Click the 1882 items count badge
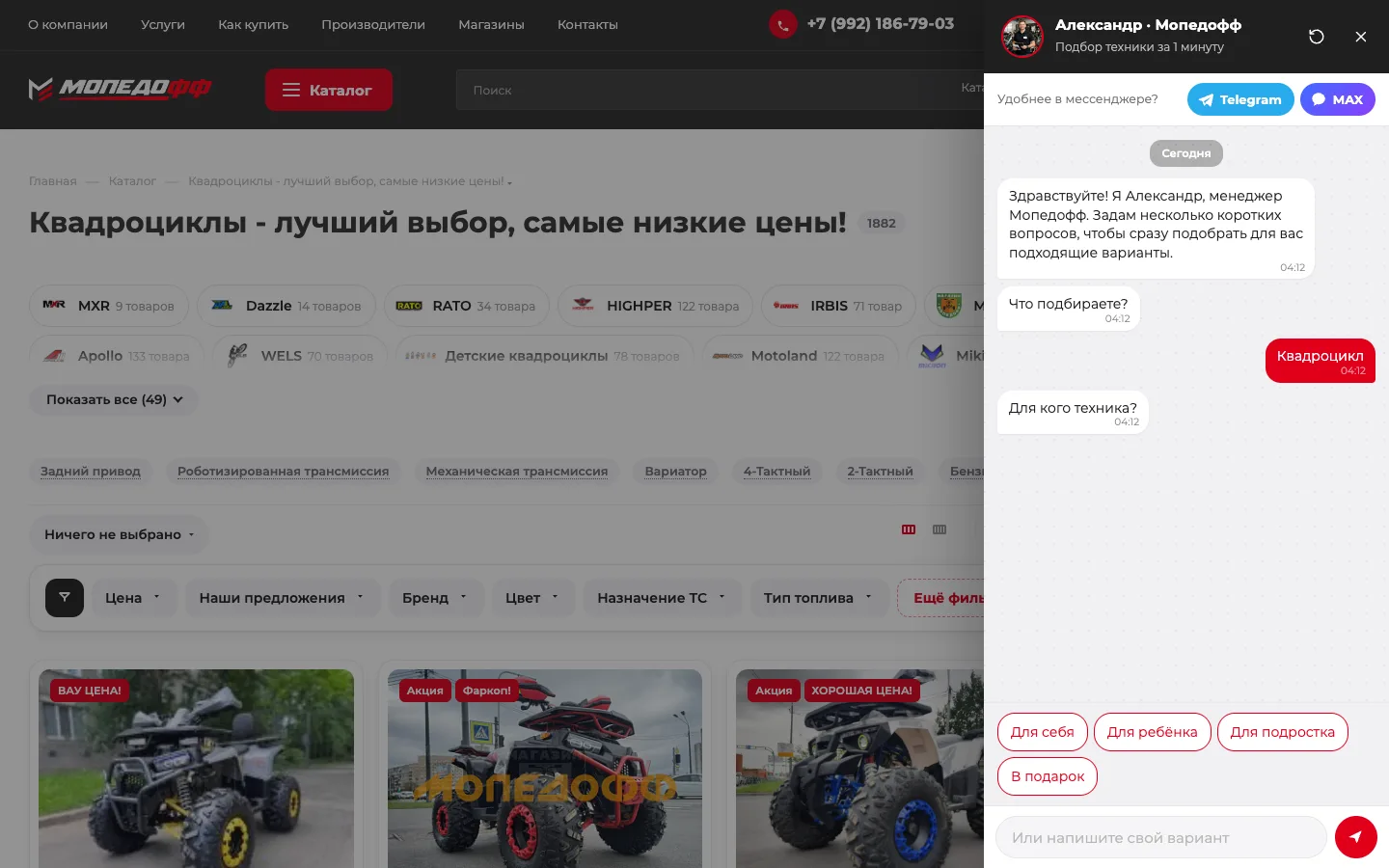Viewport: 1389px width, 868px height. 881,223
